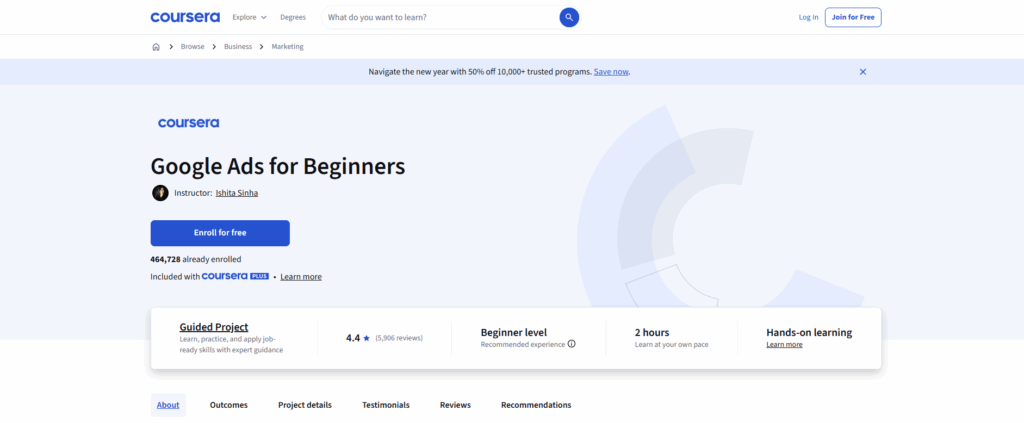Click the Enroll for free button
The image size is (1024, 423).
[x=220, y=233]
